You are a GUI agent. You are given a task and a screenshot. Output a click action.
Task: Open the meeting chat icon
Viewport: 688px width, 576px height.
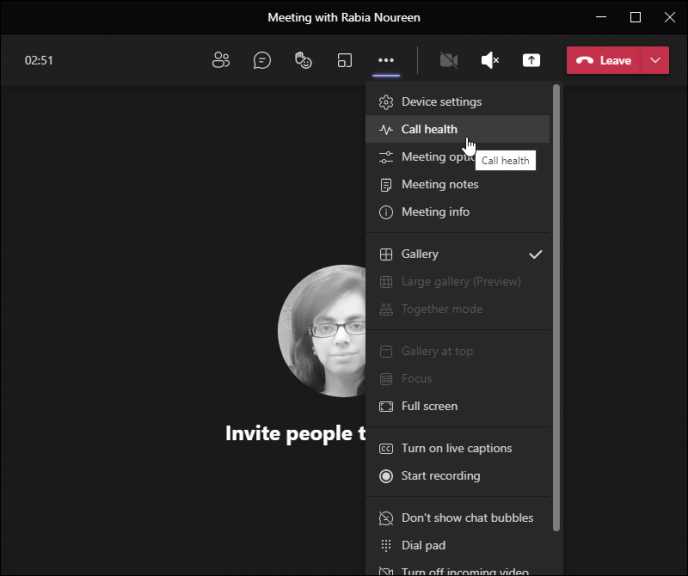coord(262,60)
